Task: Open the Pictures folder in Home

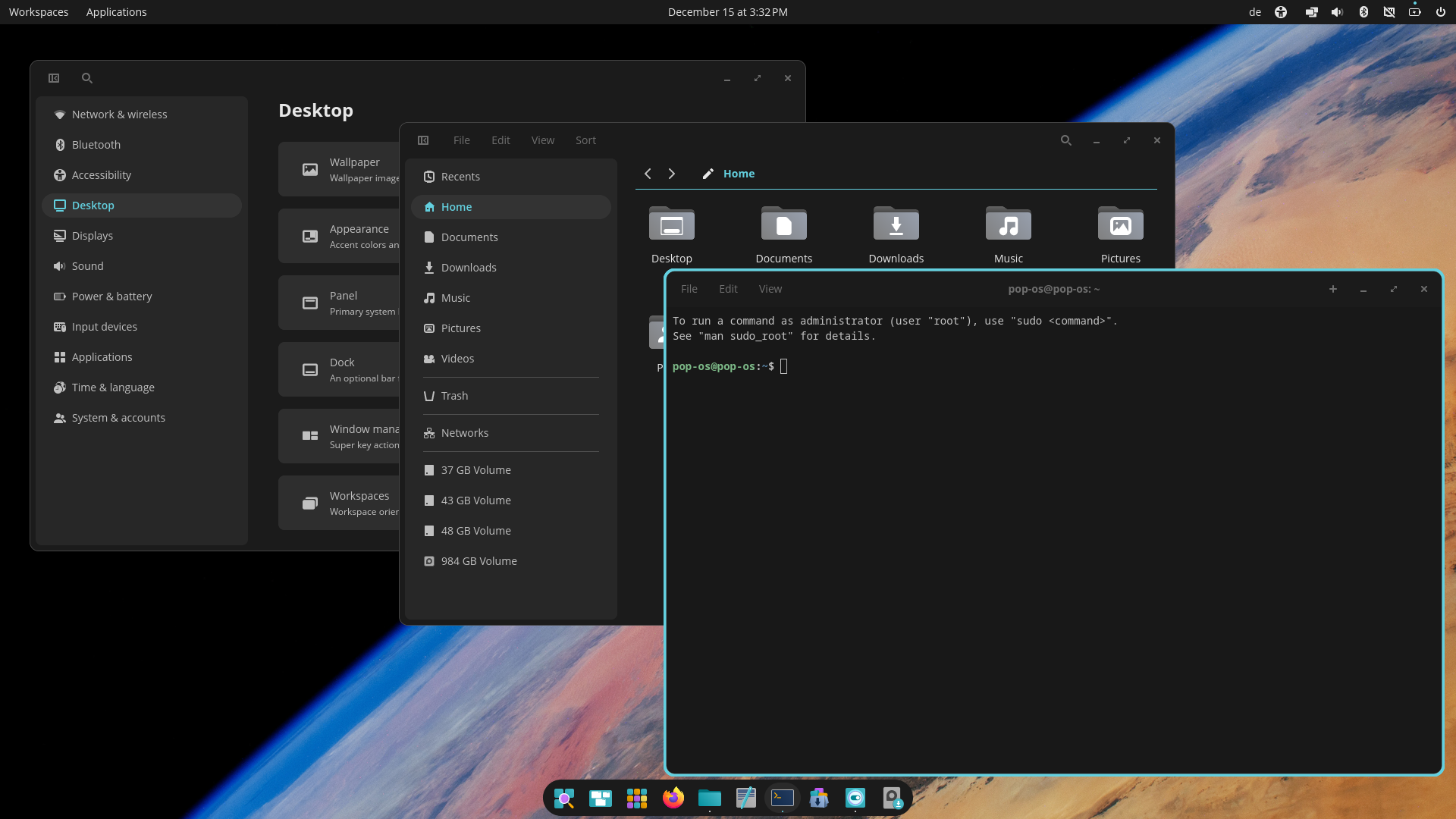Action: click(1120, 225)
